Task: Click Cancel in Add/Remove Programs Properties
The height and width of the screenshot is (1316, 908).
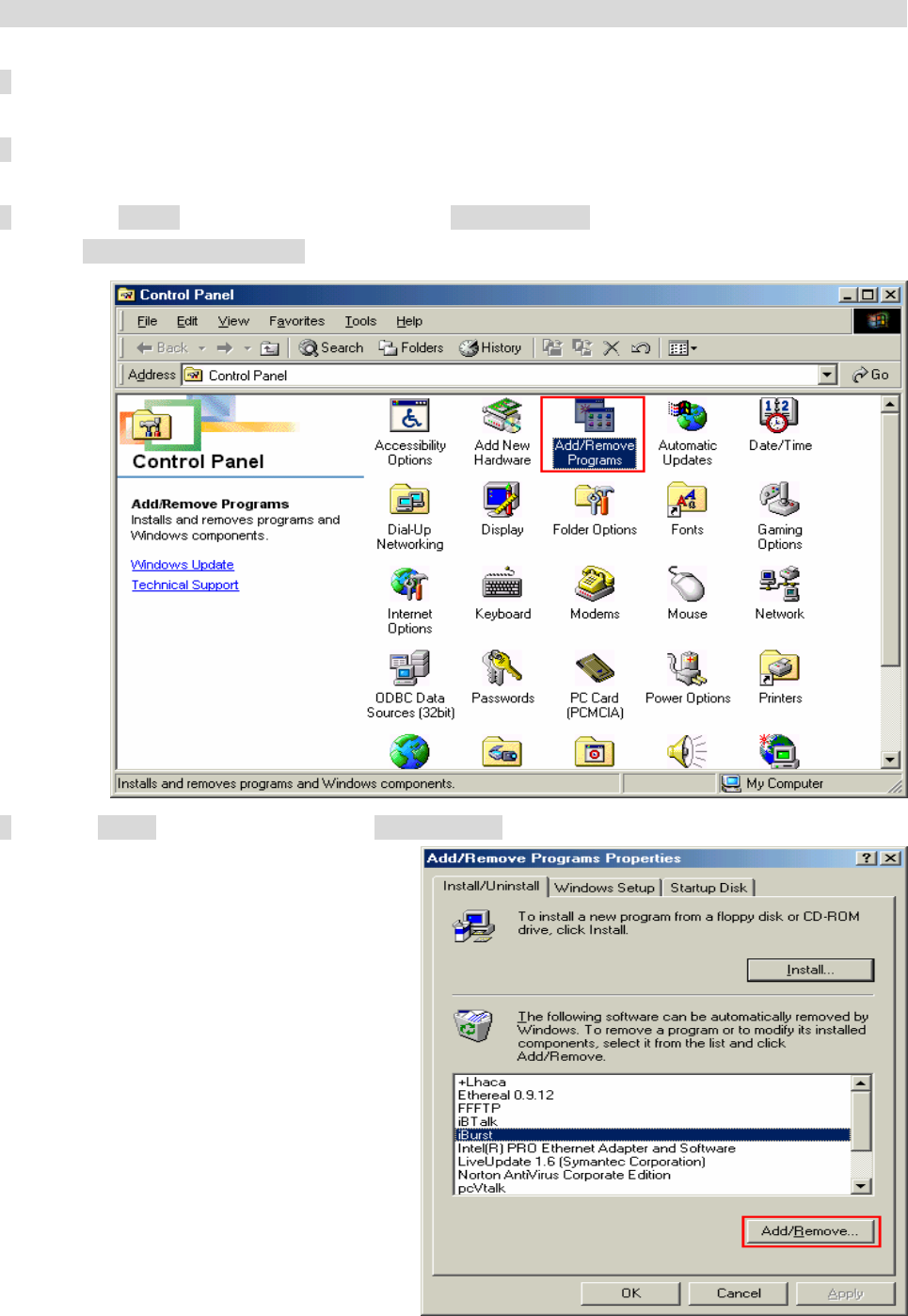Action: tap(739, 1293)
